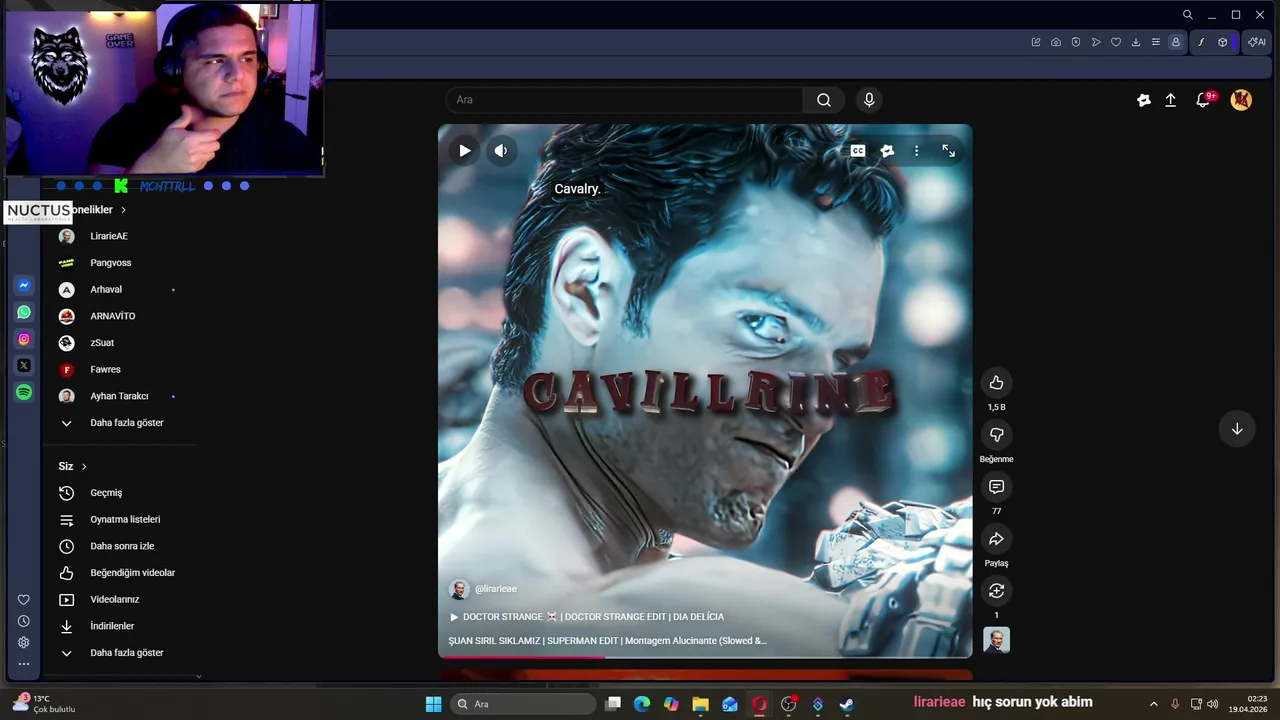Open the browser AI button
The image size is (1280, 720).
click(1257, 42)
